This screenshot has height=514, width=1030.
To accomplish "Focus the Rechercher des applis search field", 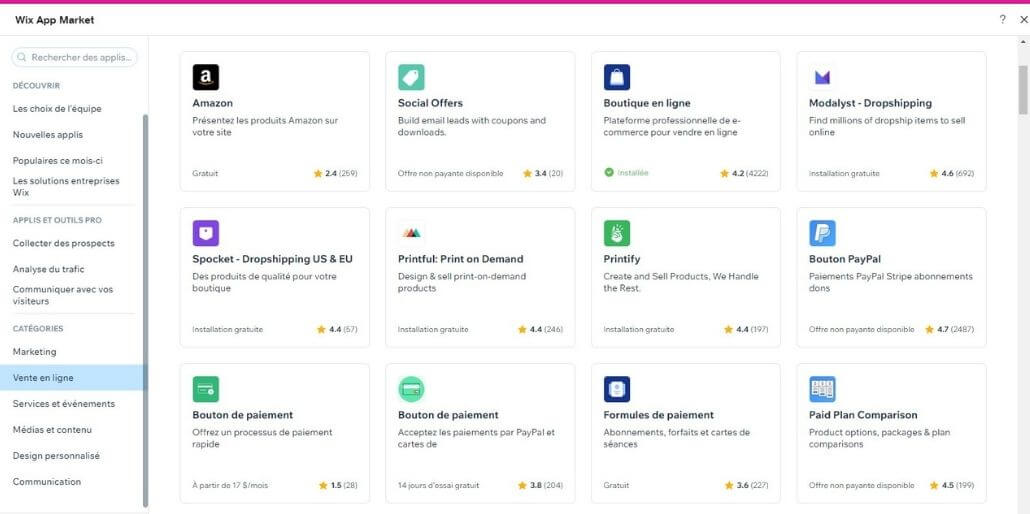I will 74,57.
